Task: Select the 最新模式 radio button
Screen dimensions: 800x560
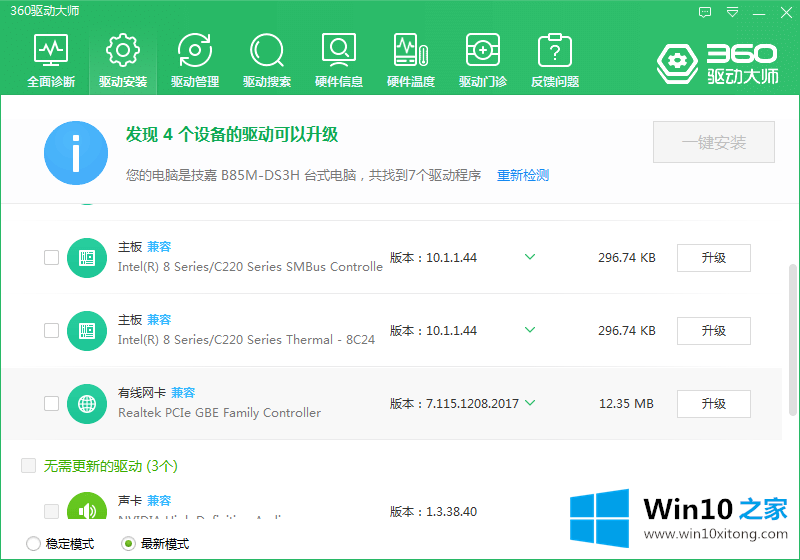Action: point(129,544)
